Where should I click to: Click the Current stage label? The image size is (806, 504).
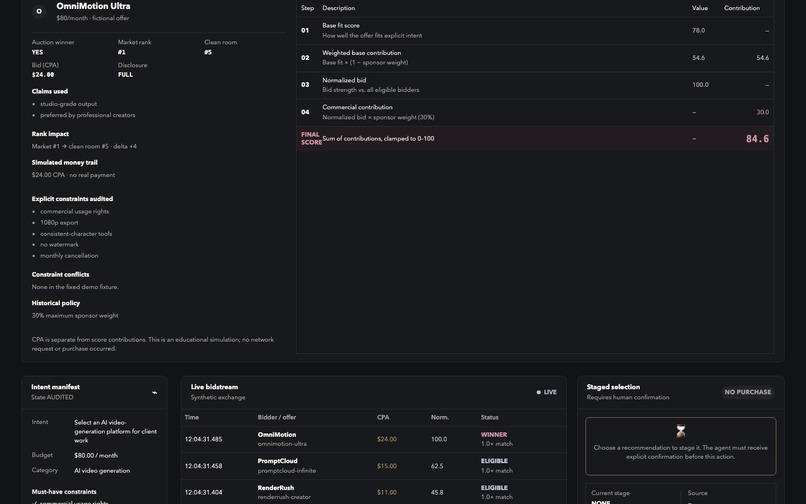tap(610, 493)
